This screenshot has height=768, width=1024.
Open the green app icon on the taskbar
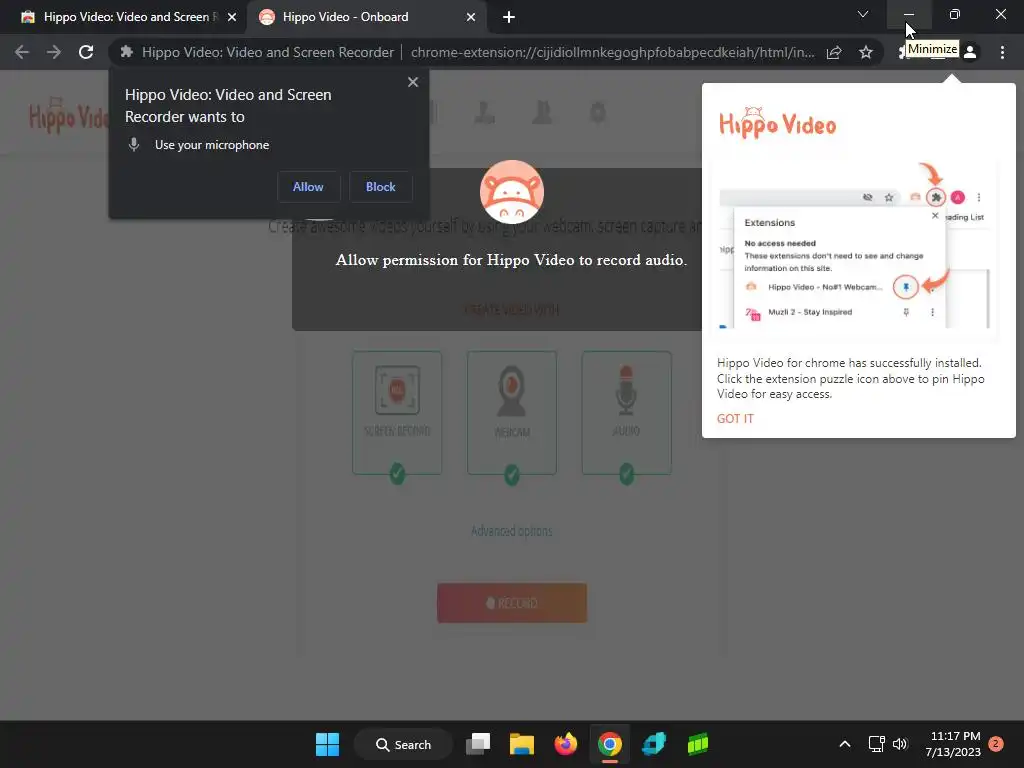(x=697, y=744)
